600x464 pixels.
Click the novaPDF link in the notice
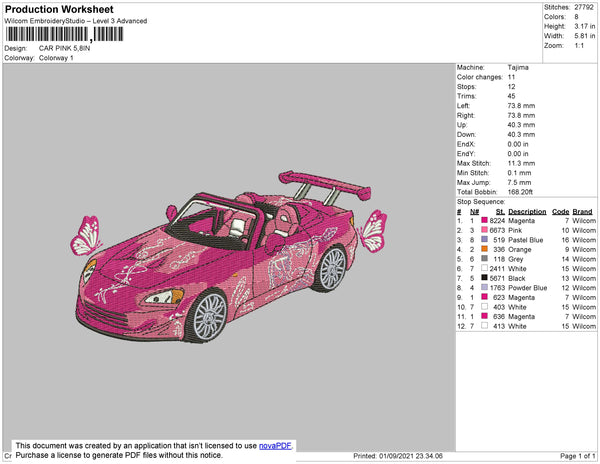pyautogui.click(x=277, y=443)
